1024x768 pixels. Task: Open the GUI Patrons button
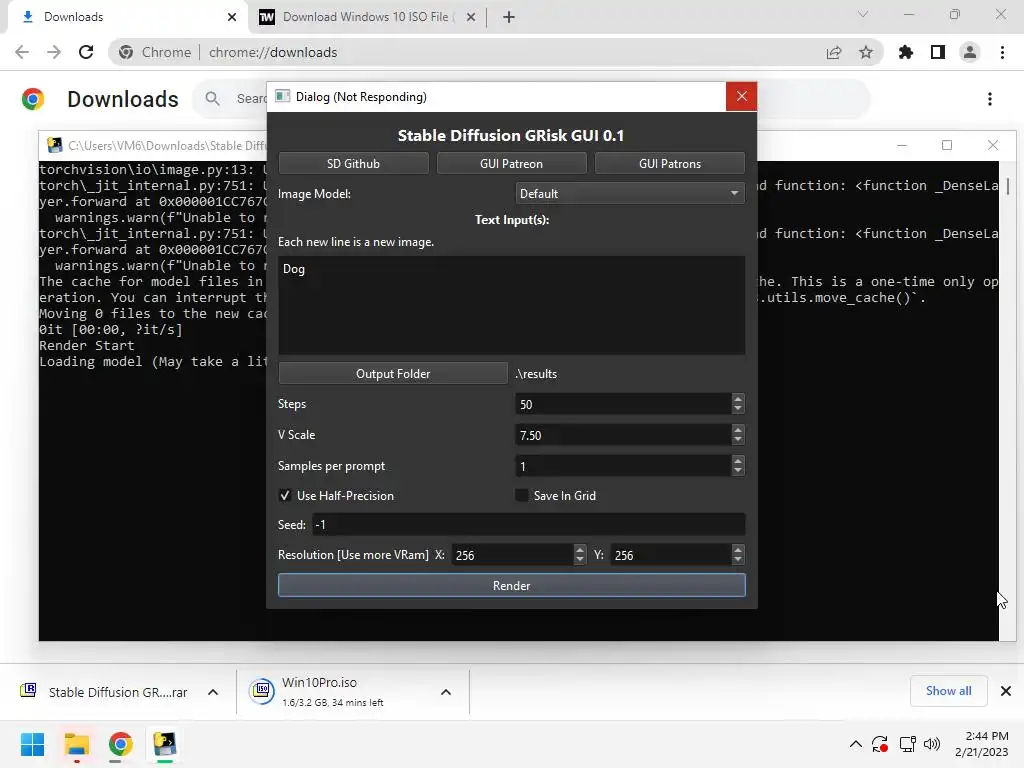click(670, 163)
